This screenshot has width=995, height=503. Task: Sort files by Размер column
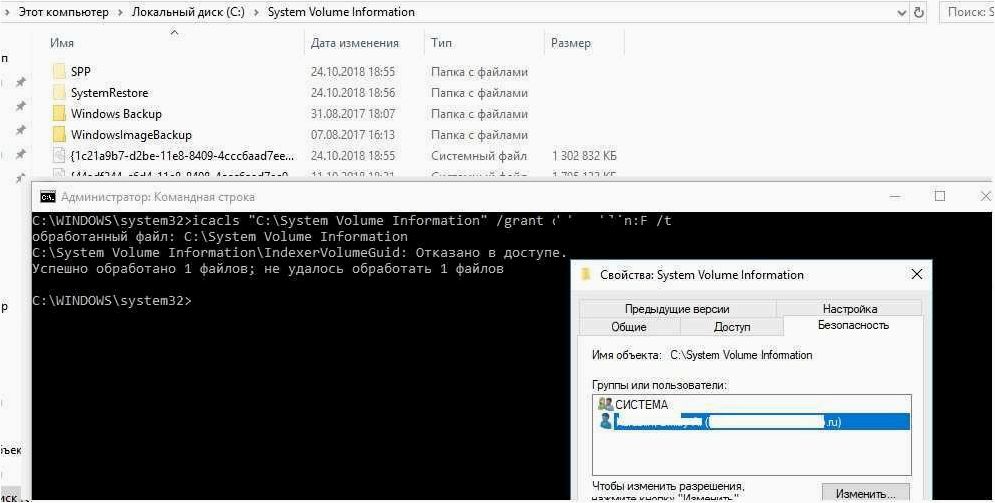coord(570,43)
